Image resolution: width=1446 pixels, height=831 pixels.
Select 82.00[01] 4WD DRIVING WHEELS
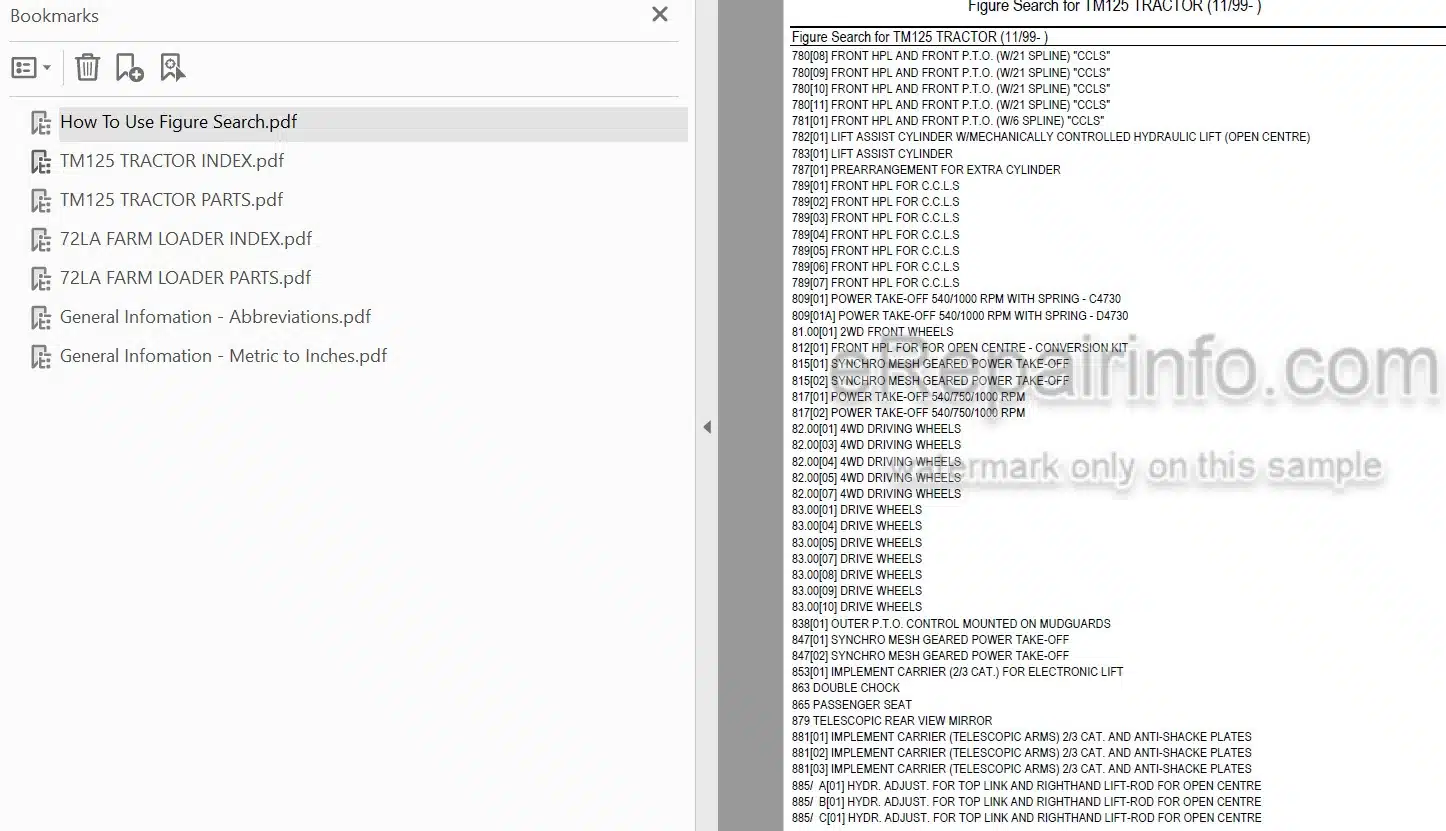(x=876, y=429)
